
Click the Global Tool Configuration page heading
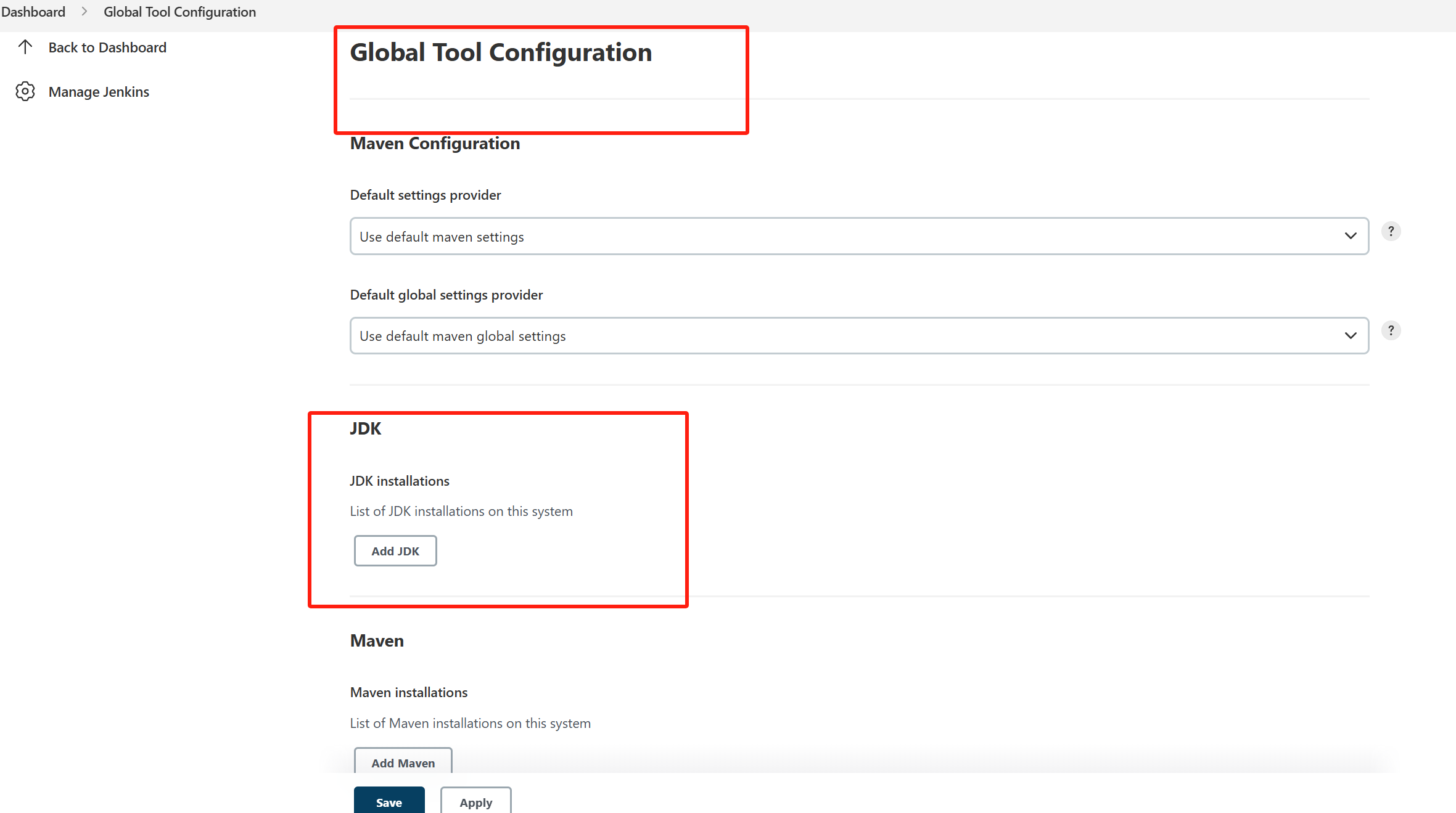[x=501, y=52]
